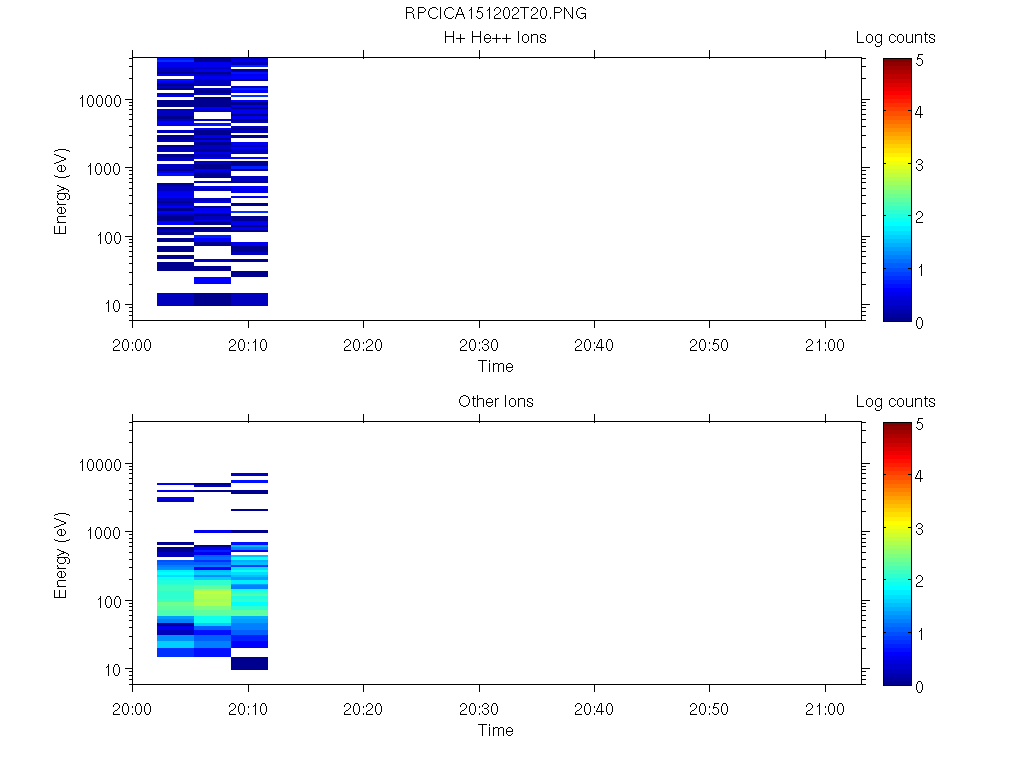This screenshot has width=1024, height=768.
Task: Click the H+ He++ Ions plot color bar
Action: (x=897, y=190)
